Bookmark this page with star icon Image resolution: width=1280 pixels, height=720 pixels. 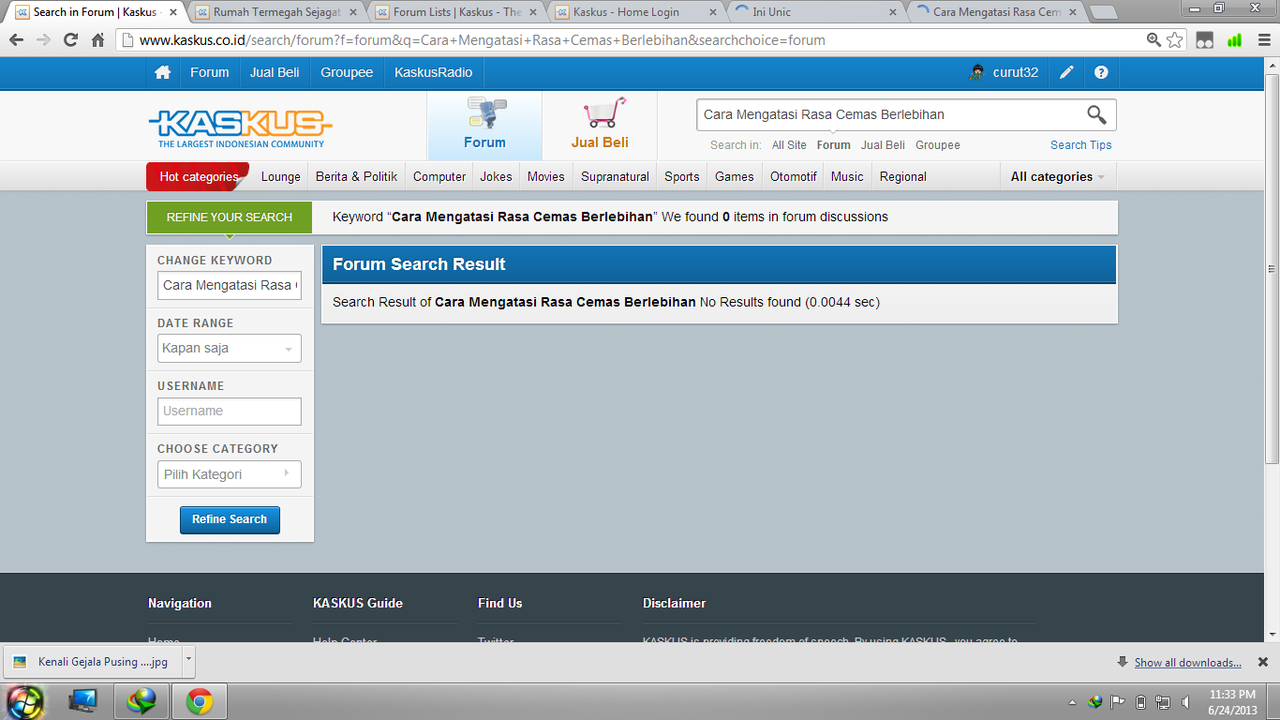pyautogui.click(x=1175, y=40)
